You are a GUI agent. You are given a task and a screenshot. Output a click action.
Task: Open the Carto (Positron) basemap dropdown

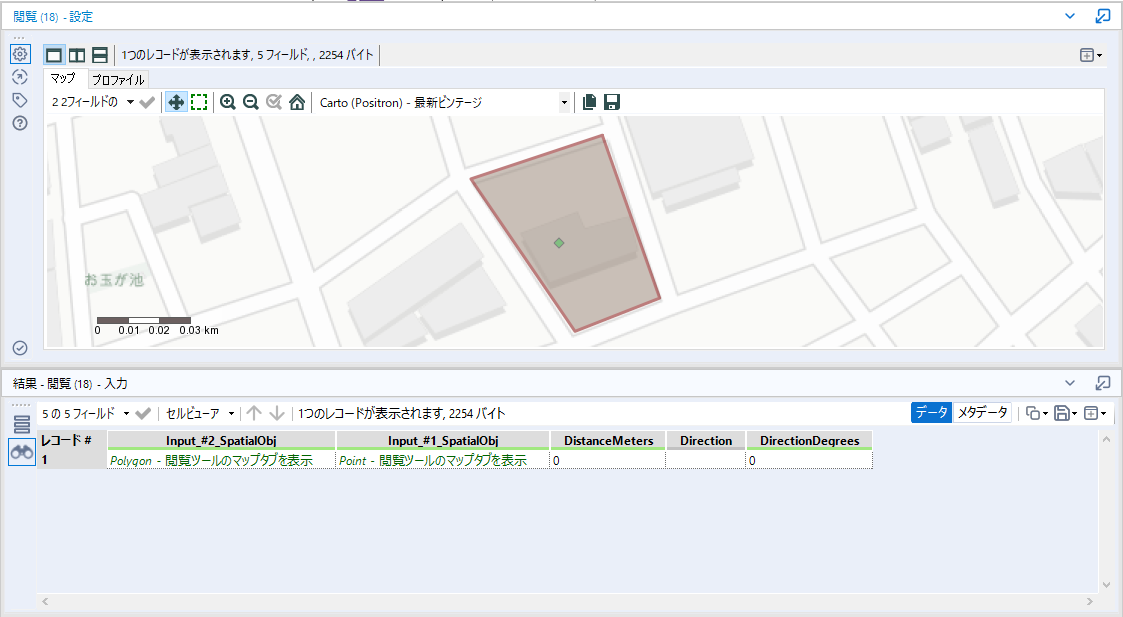click(x=563, y=101)
